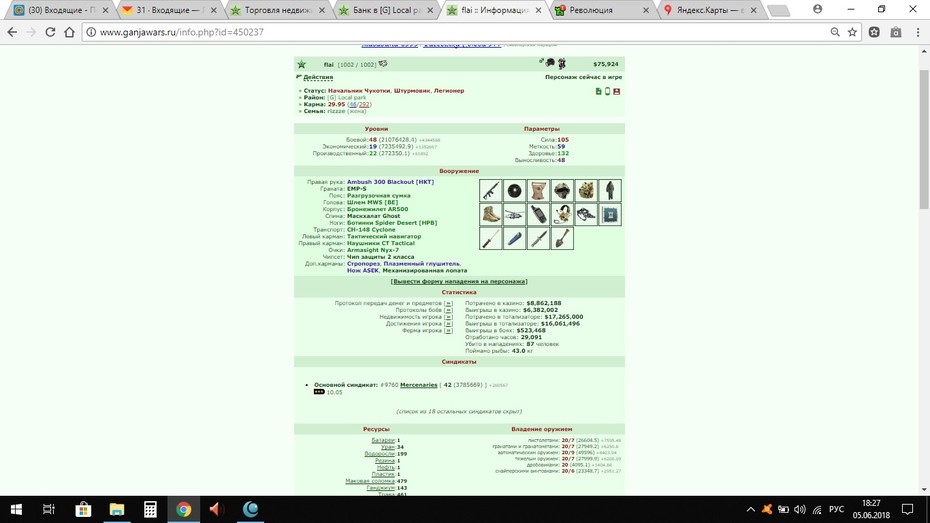This screenshot has height=523, width=930.
Task: Open the Ambush 300 Blackout [HKT] link
Action: click(x=390, y=182)
